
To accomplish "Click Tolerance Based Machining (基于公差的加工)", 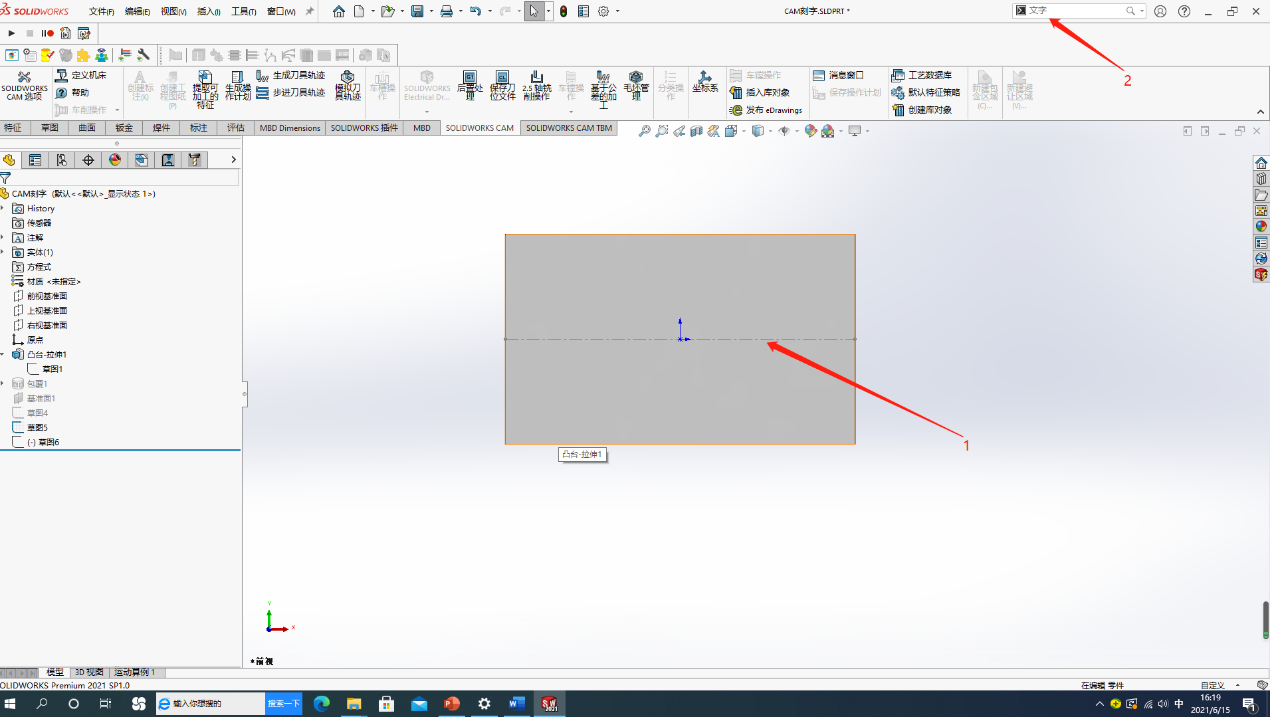I will coord(603,89).
